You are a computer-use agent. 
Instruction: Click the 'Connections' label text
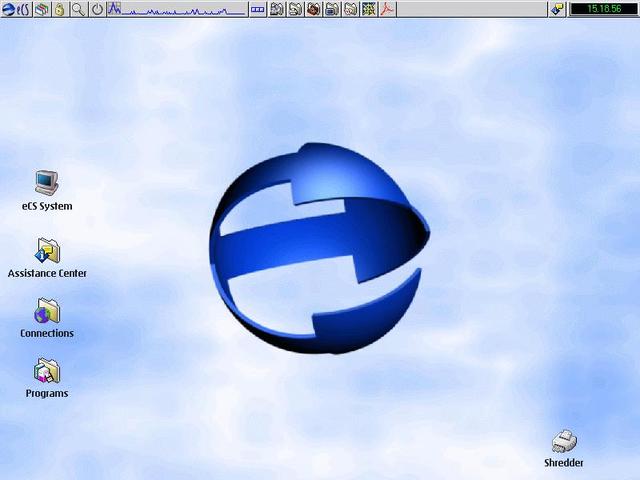(x=47, y=333)
